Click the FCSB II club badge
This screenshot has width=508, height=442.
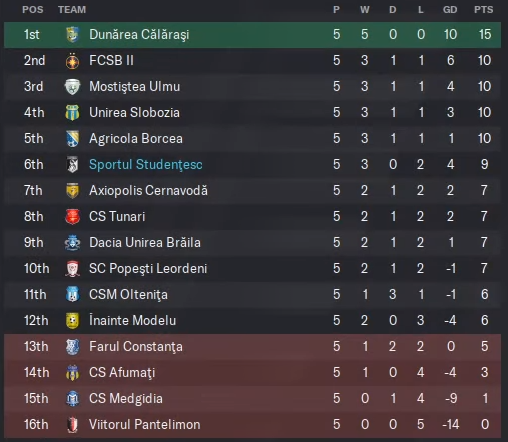(72, 61)
